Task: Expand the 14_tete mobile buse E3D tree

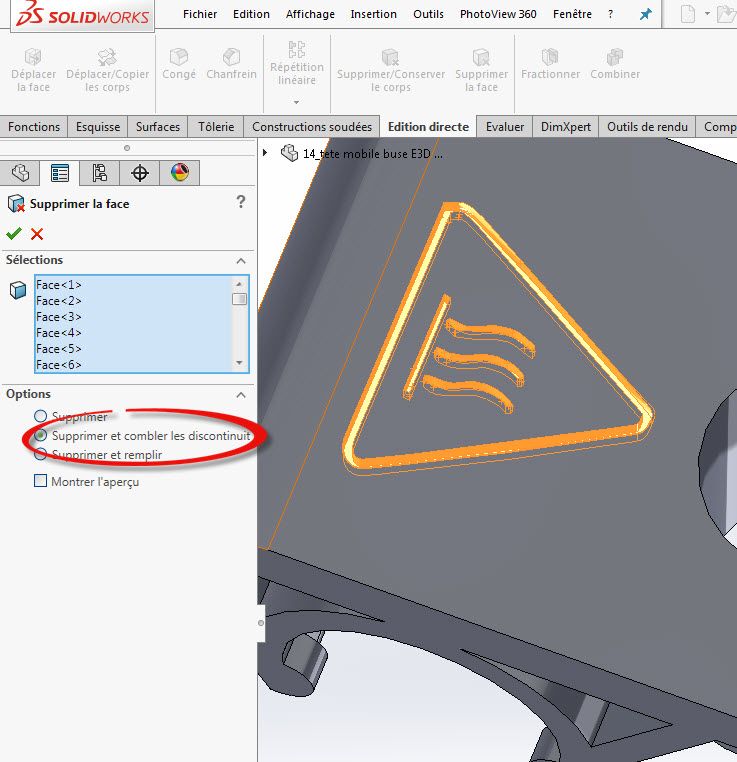Action: tap(265, 153)
